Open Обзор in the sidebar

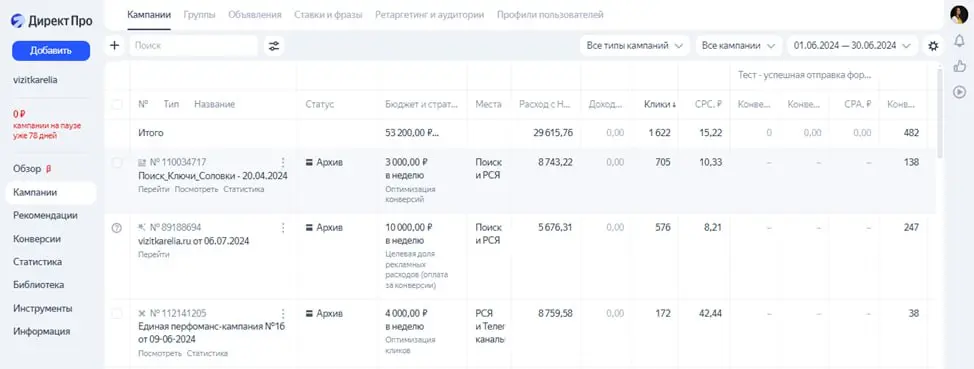click(x=27, y=169)
